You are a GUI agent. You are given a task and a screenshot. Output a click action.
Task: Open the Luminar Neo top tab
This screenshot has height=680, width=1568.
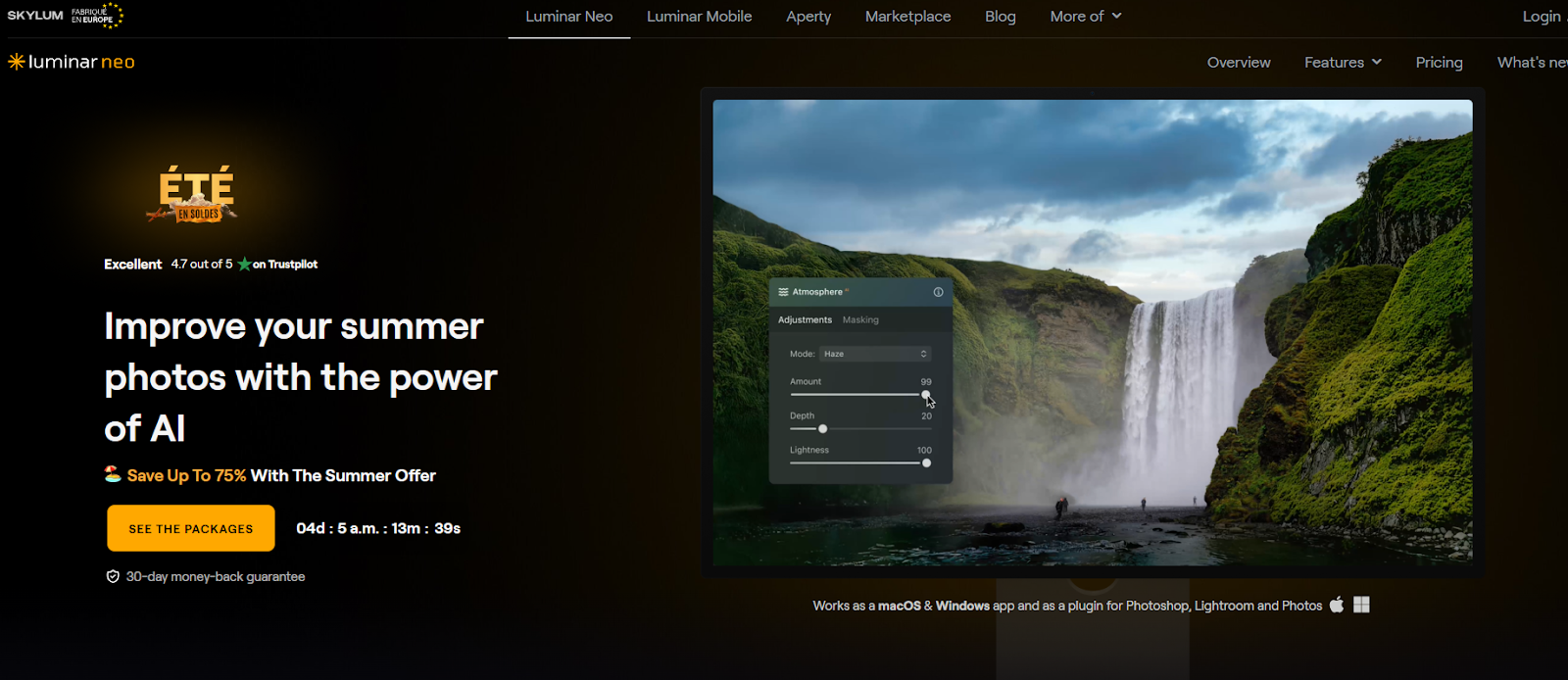569,17
